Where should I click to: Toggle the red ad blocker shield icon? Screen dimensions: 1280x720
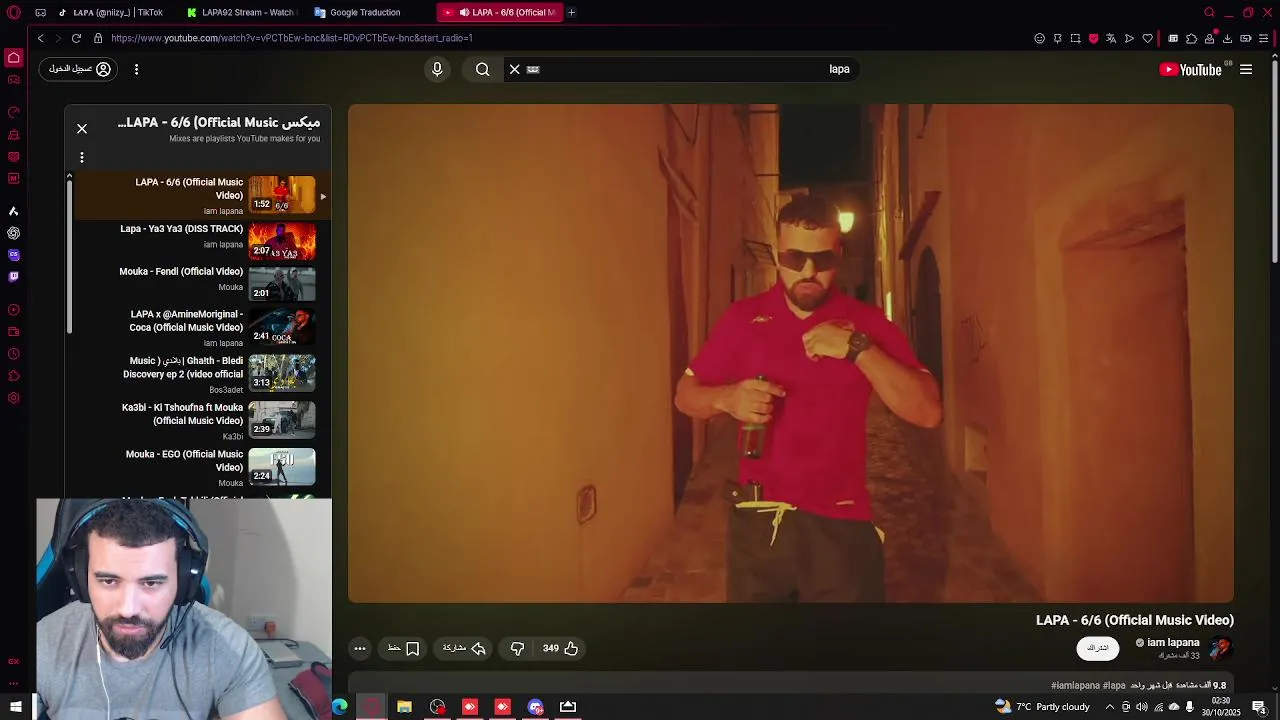pyautogui.click(x=1093, y=38)
